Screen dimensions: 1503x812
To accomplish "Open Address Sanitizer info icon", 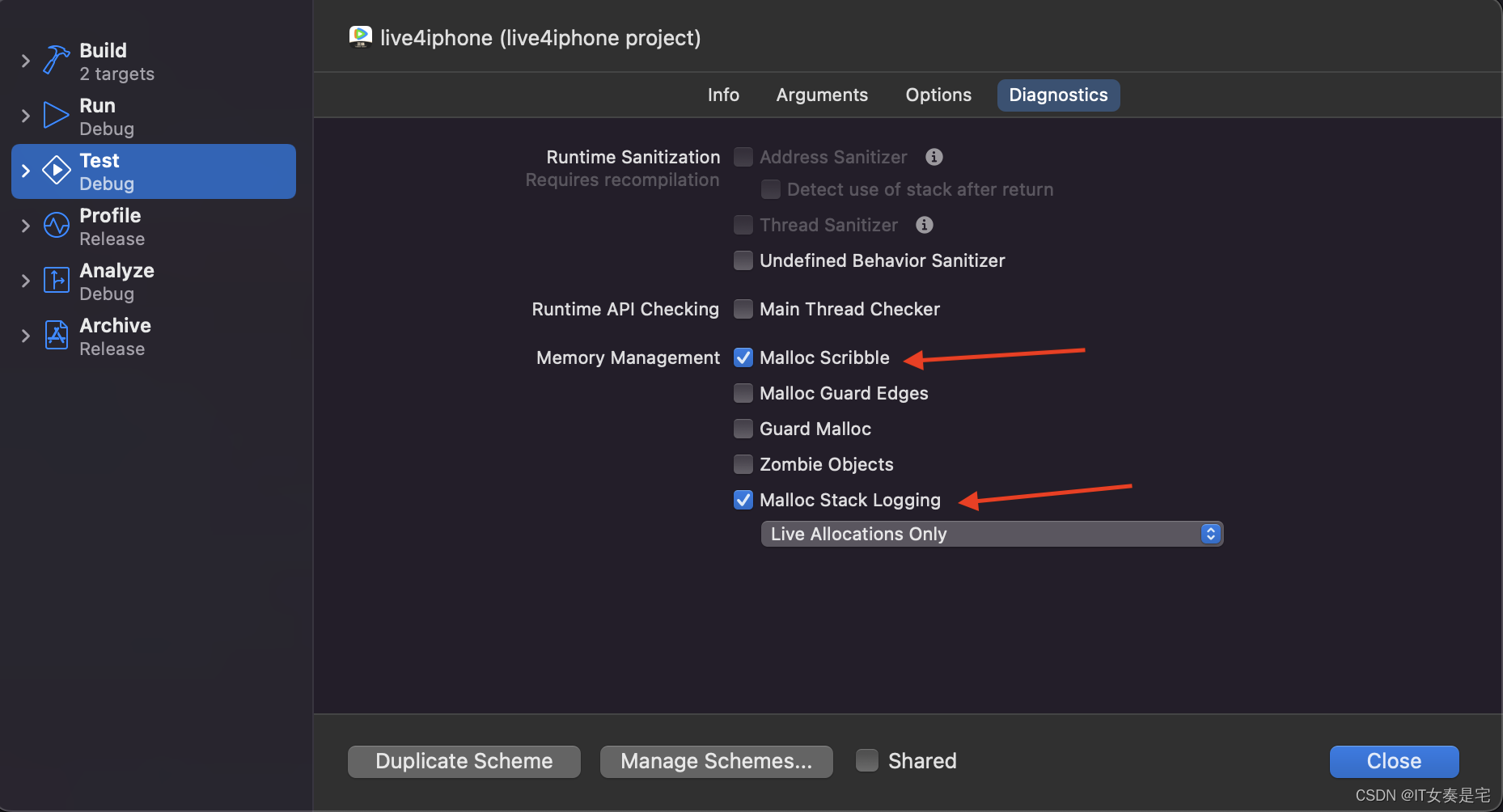I will point(934,157).
